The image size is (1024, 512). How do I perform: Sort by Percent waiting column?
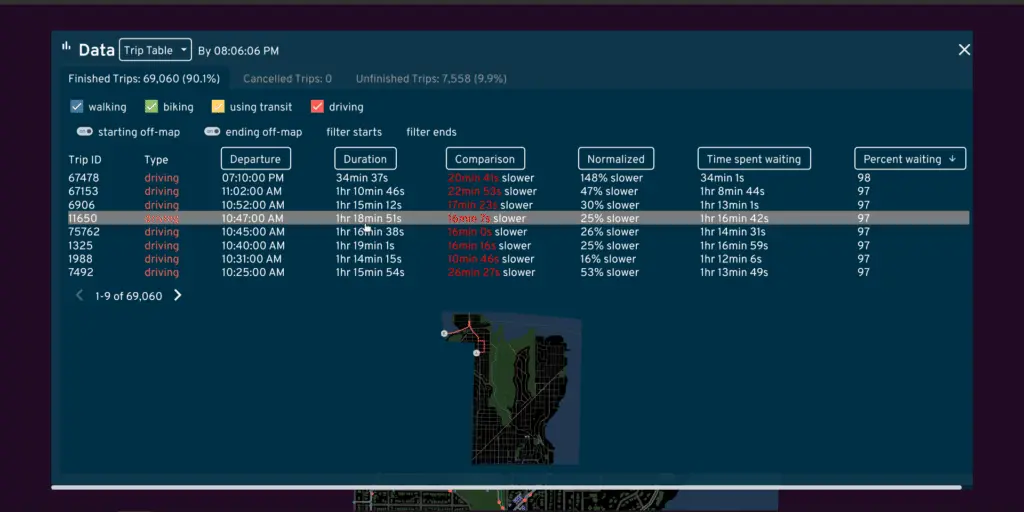pyautogui.click(x=909, y=159)
